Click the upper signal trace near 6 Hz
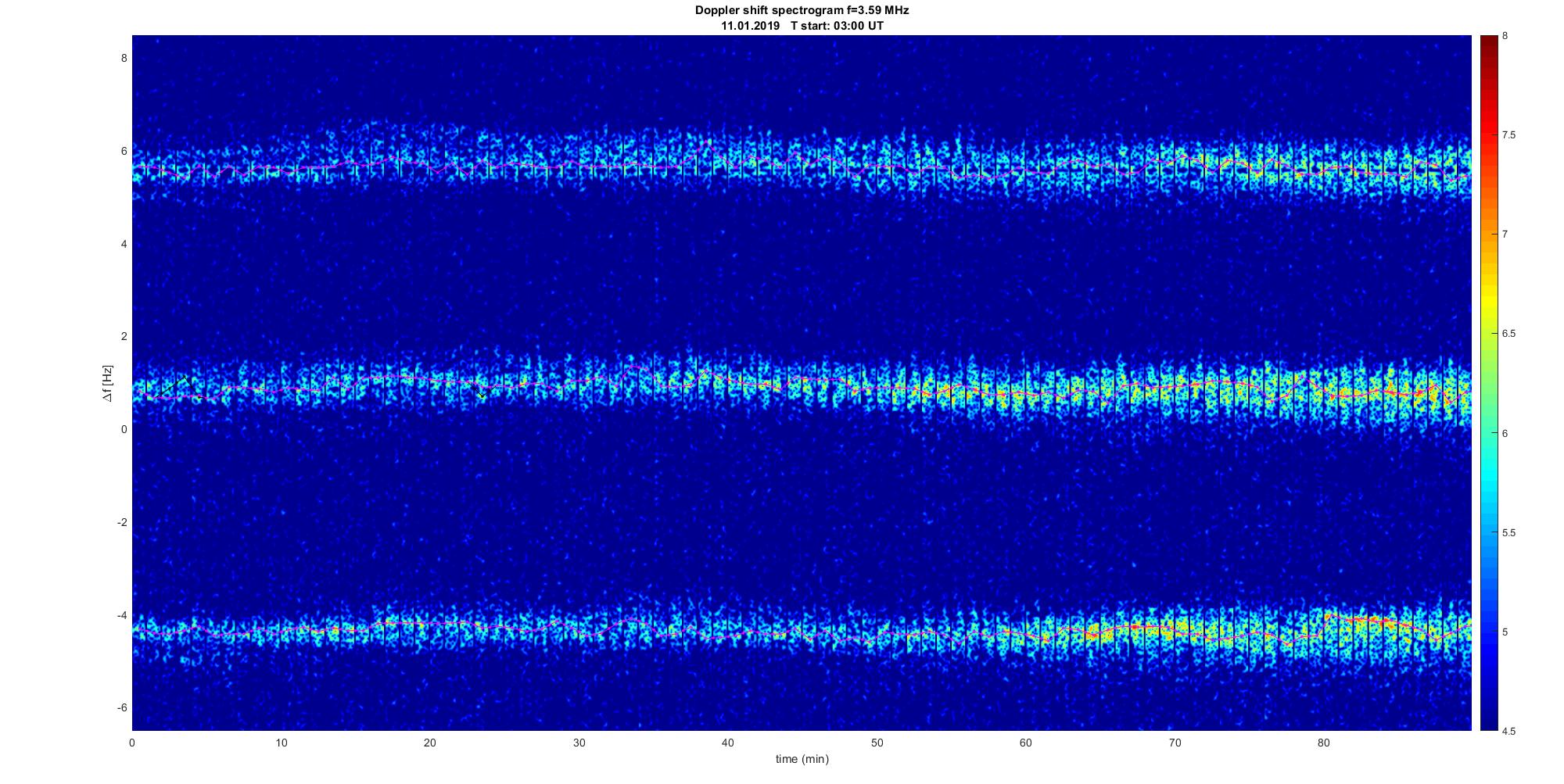This screenshot has width=1564, height=784. [x=802, y=166]
